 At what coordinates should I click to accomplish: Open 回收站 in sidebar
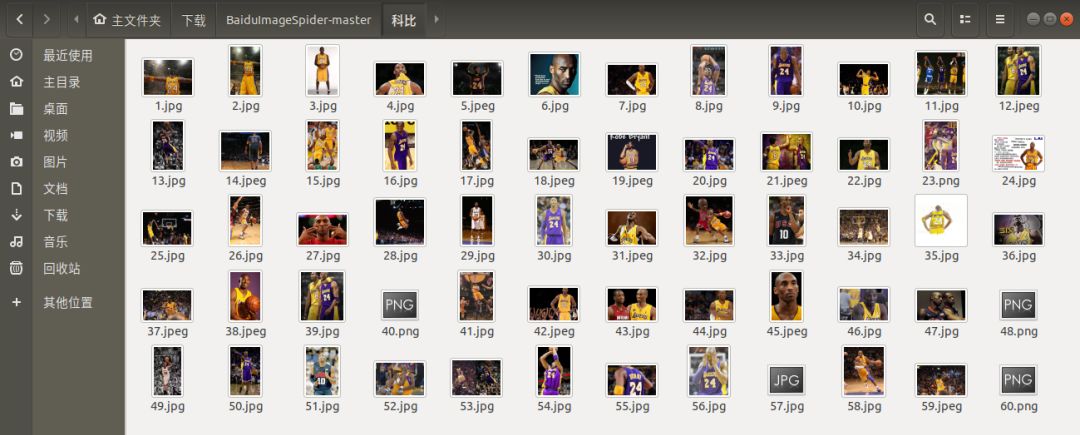(62, 268)
